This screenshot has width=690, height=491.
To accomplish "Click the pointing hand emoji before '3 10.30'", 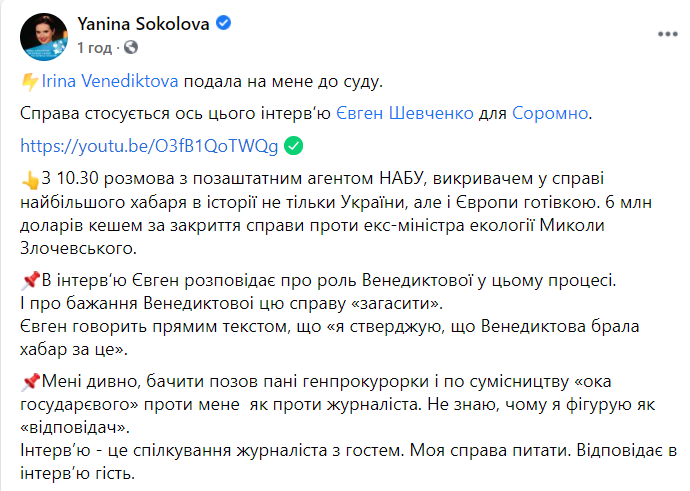I will pos(30,180).
